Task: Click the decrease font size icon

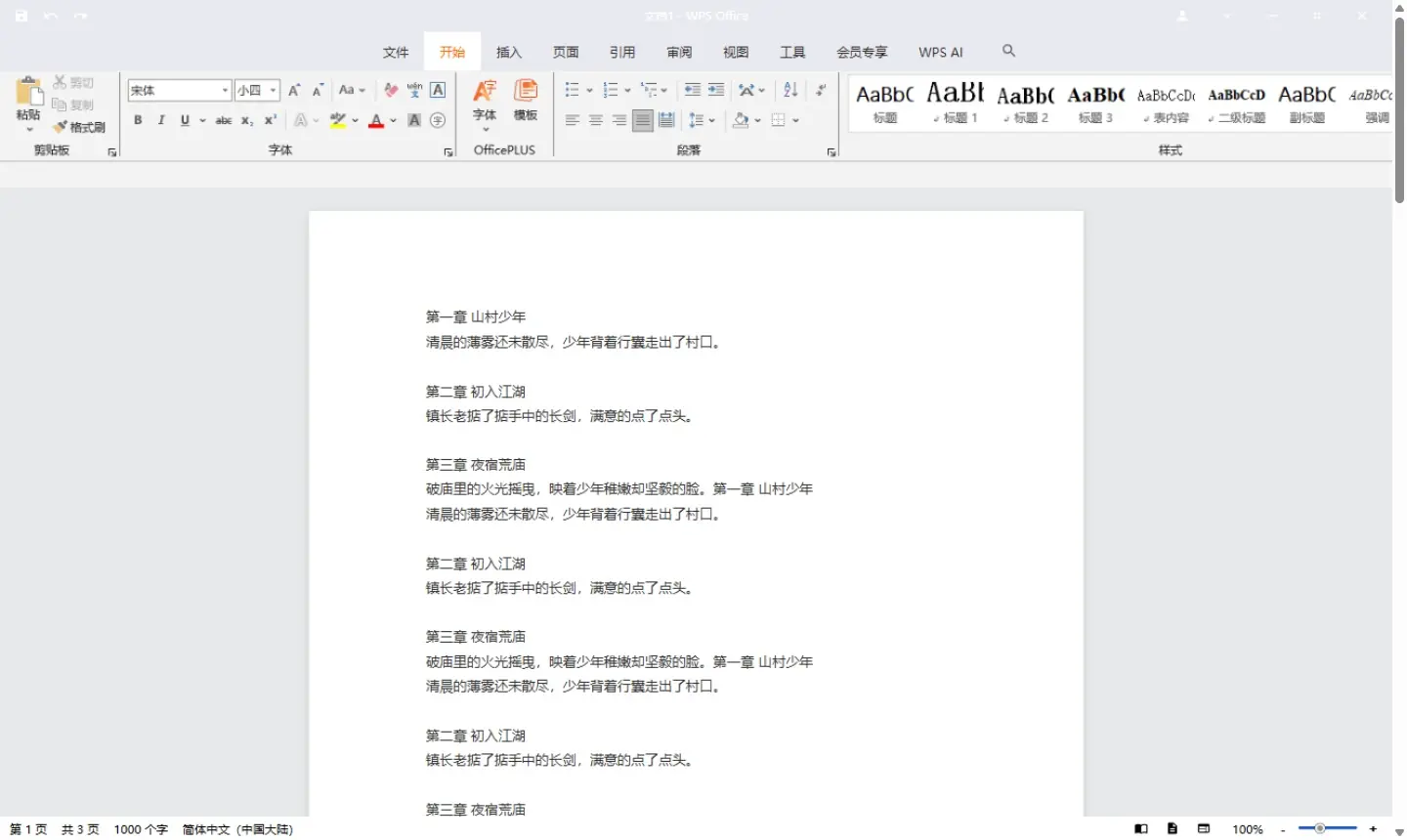Action: click(318, 90)
